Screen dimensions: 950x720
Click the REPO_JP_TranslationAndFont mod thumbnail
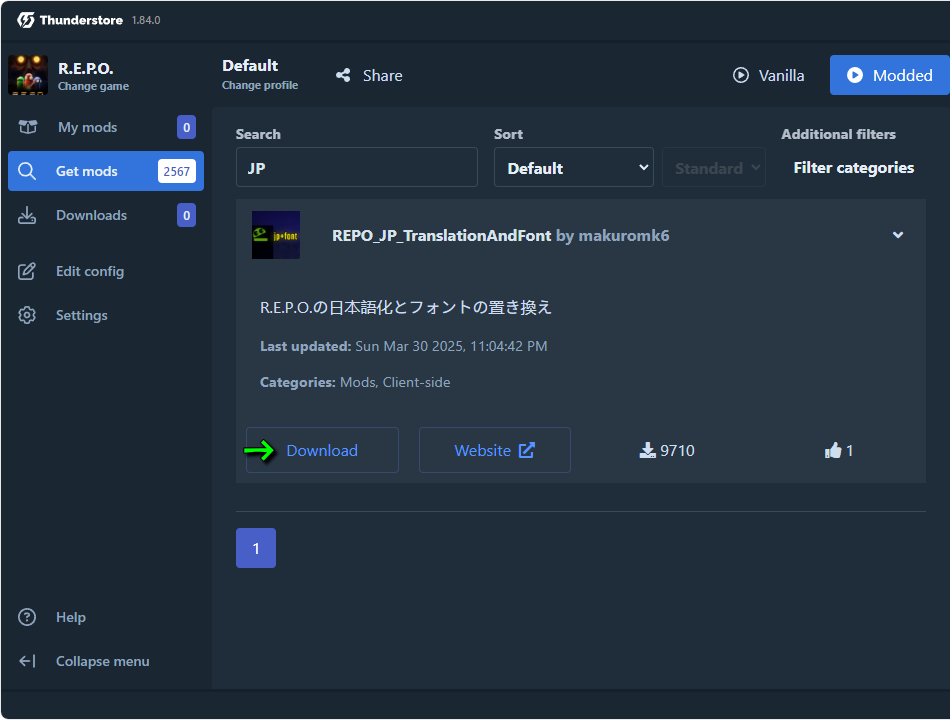[276, 235]
